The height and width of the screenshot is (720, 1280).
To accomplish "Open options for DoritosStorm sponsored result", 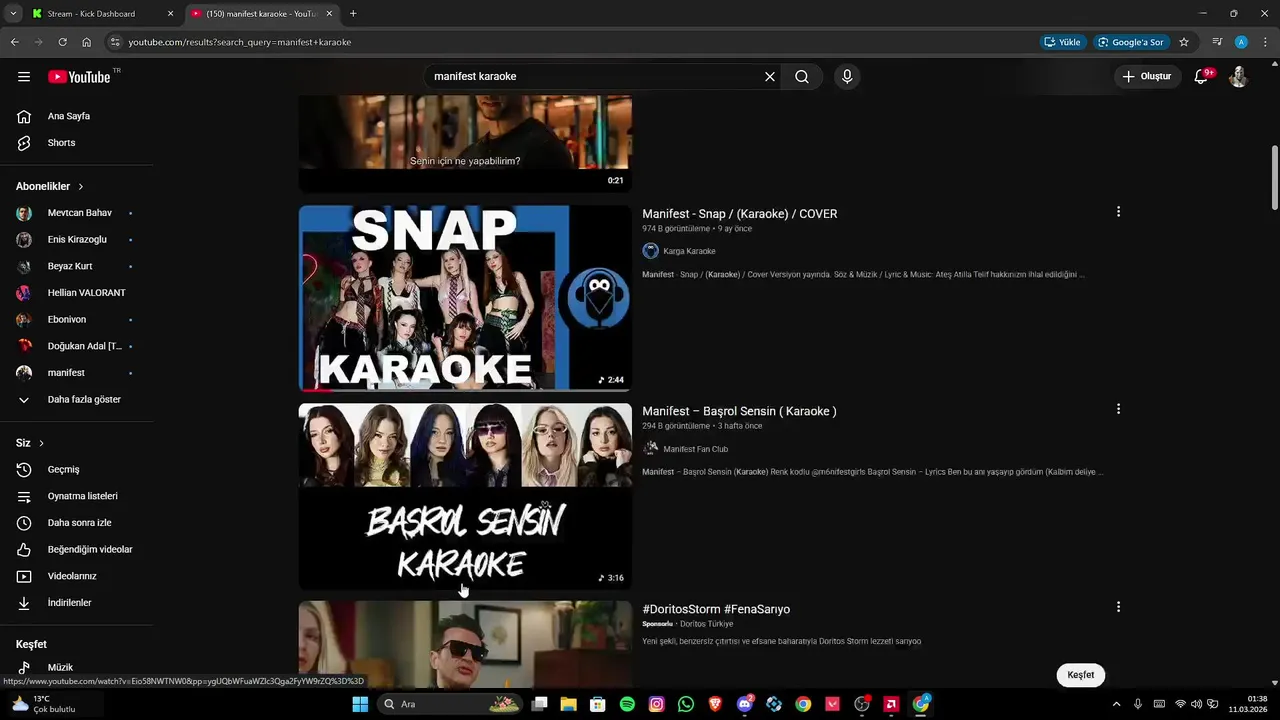I will coord(1118,607).
